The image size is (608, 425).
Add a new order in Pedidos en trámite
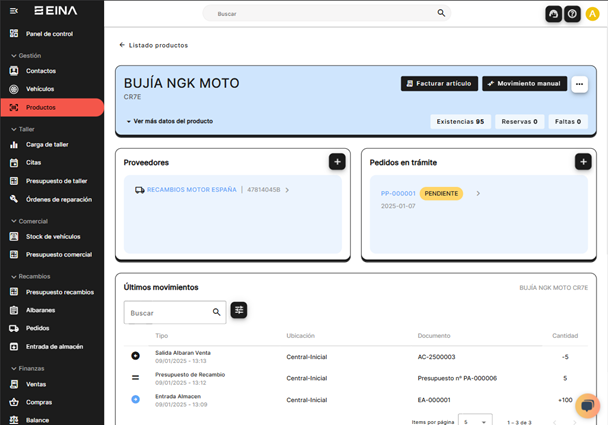(x=583, y=161)
